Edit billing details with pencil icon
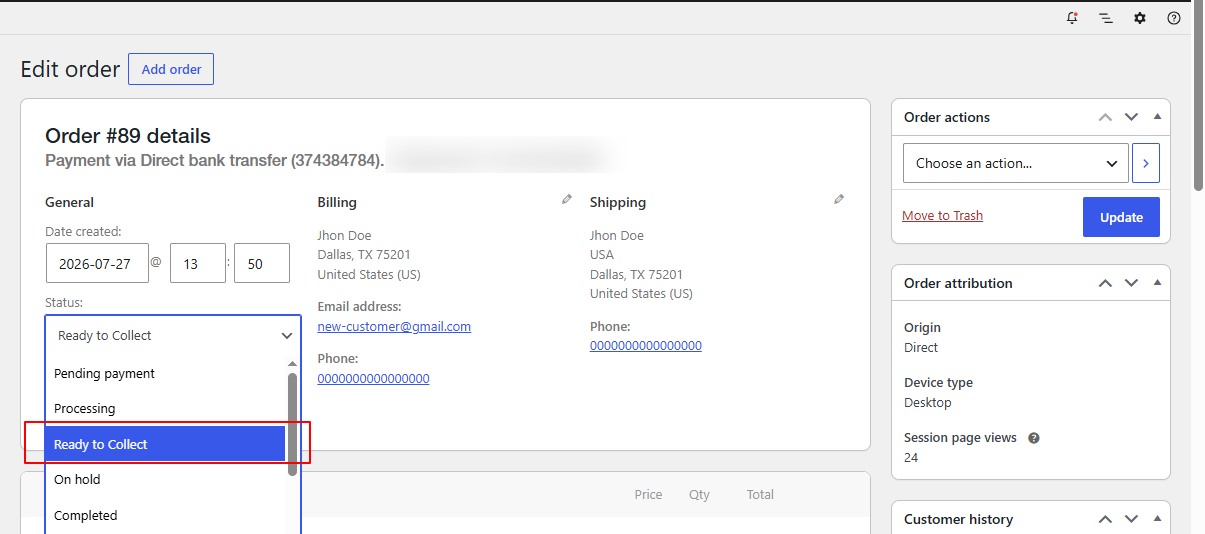Viewport: 1205px width, 534px height. coord(567,200)
